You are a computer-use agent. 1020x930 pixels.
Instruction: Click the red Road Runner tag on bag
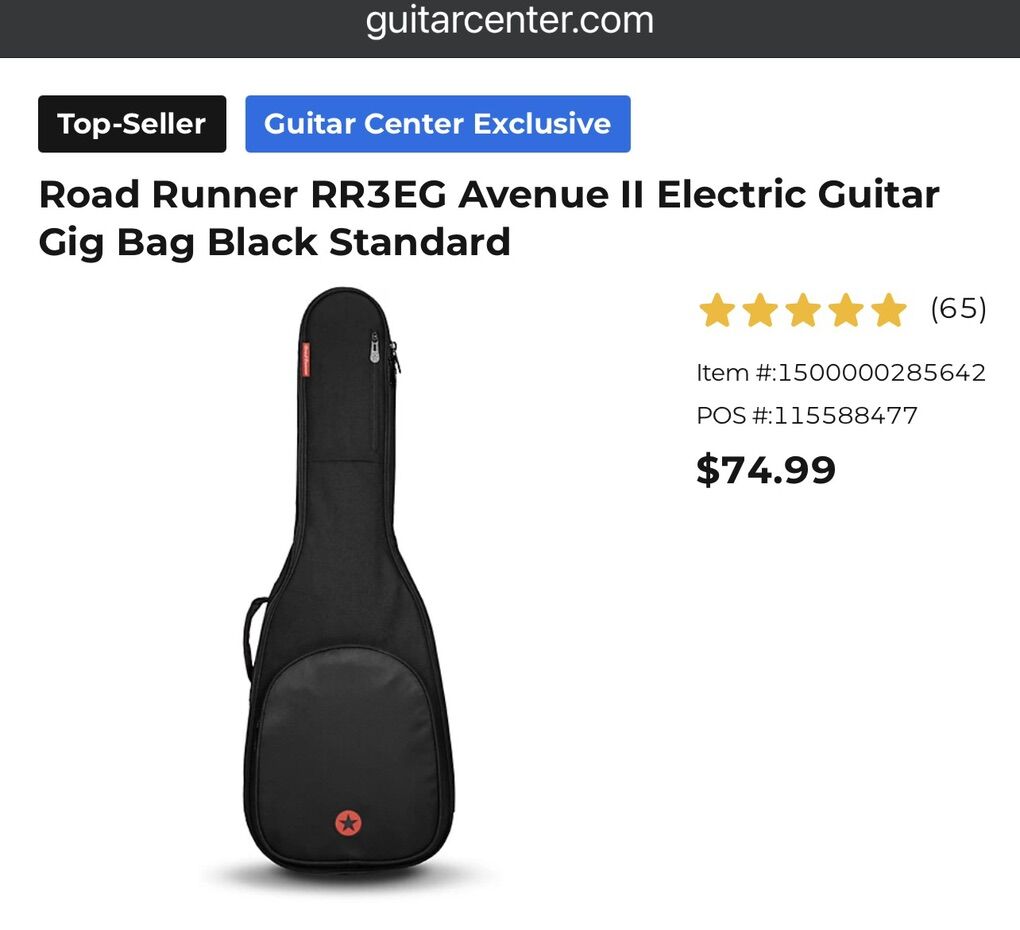305,359
